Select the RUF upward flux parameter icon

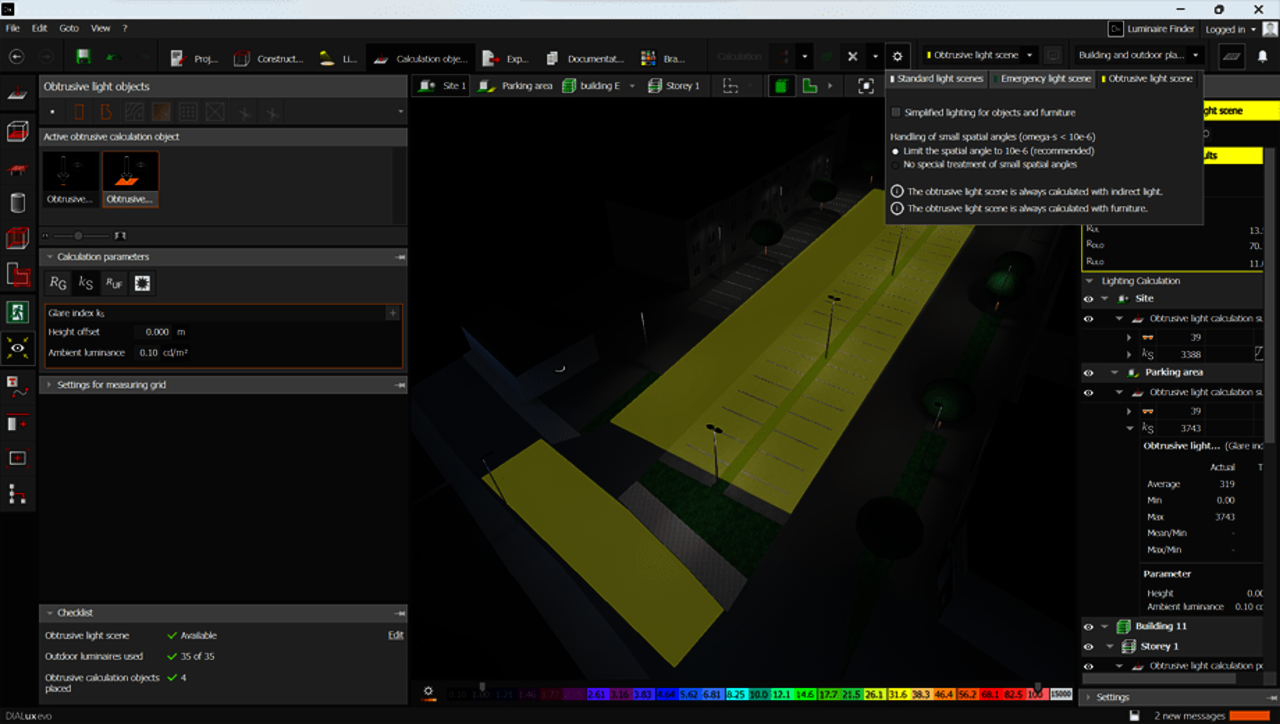coord(114,284)
